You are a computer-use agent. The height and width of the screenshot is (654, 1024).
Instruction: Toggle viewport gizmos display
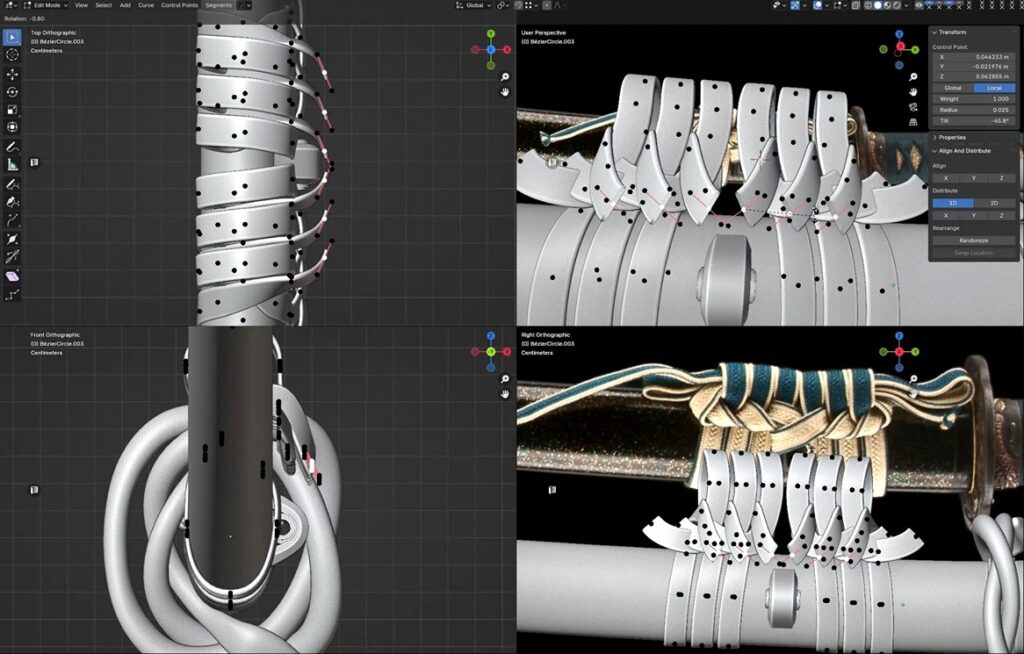click(795, 5)
